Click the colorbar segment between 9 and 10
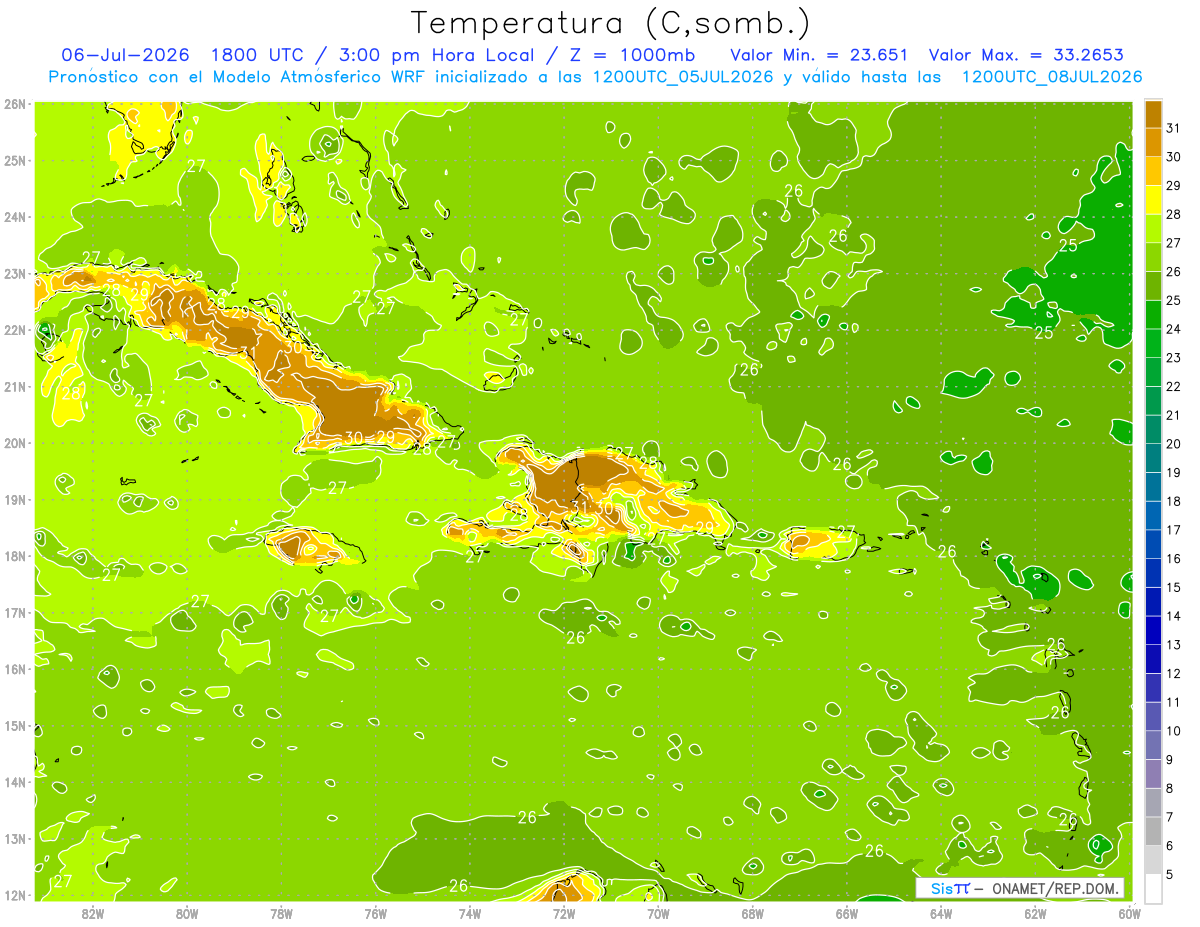Screen dimensions: 1200x927 1153,745
